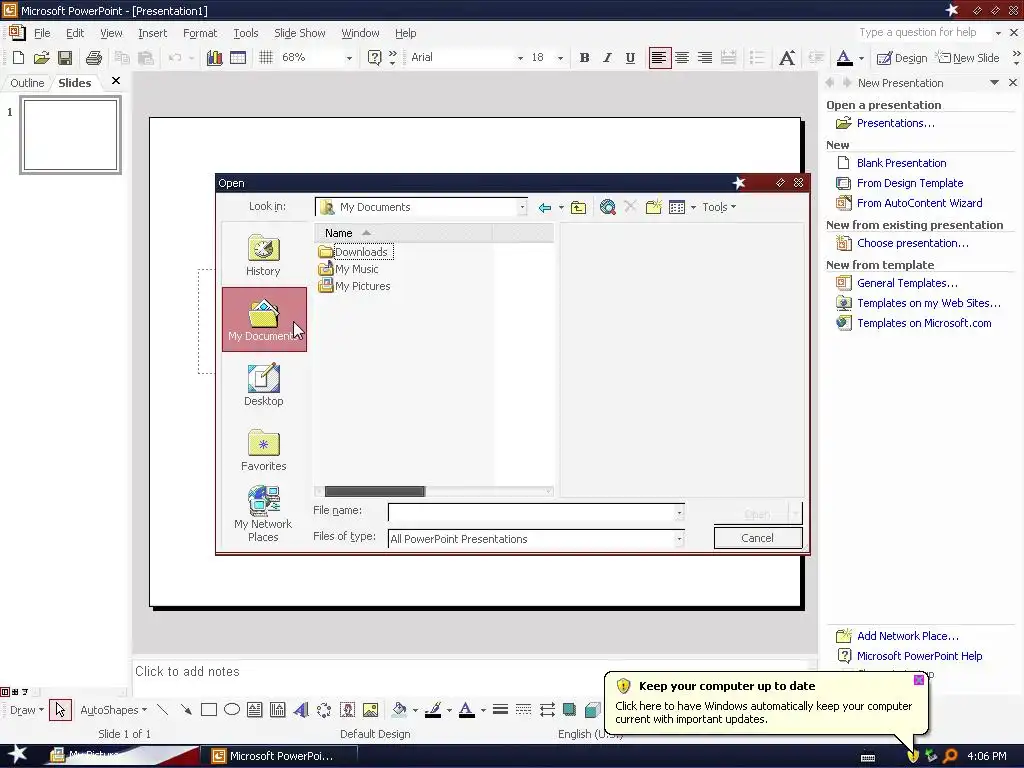Toggle Underline formatting button
The width and height of the screenshot is (1024, 768).
pos(630,57)
